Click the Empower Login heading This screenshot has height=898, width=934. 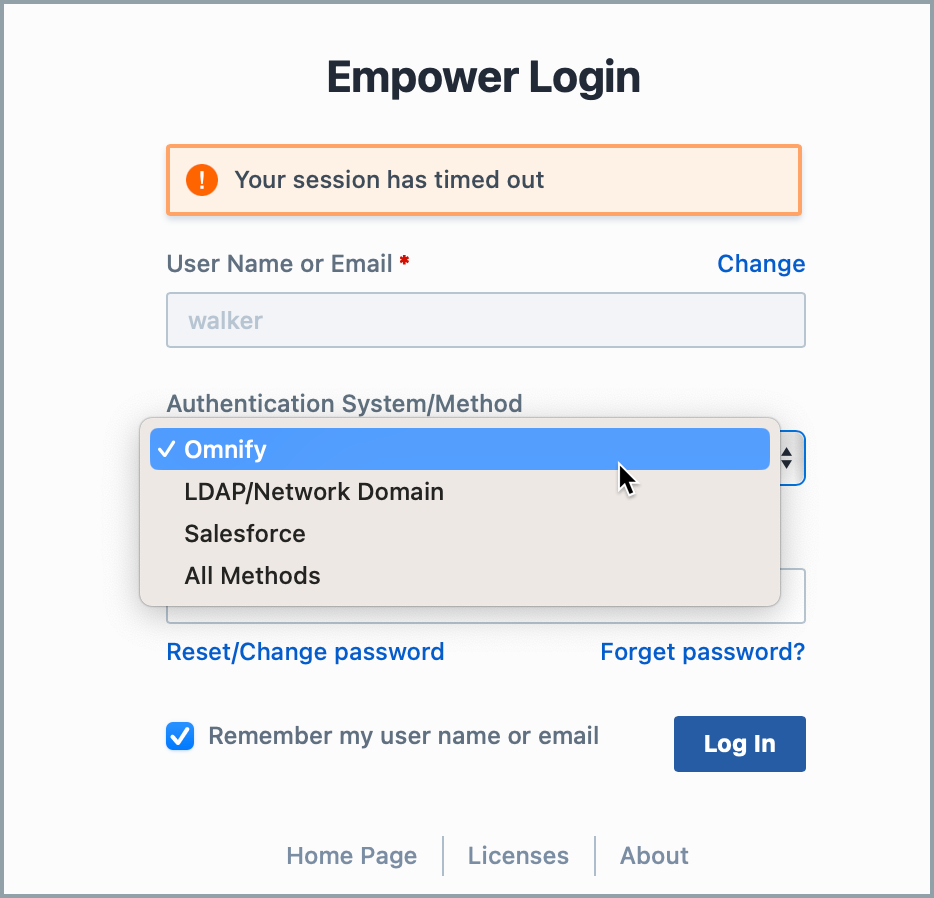pos(484,76)
